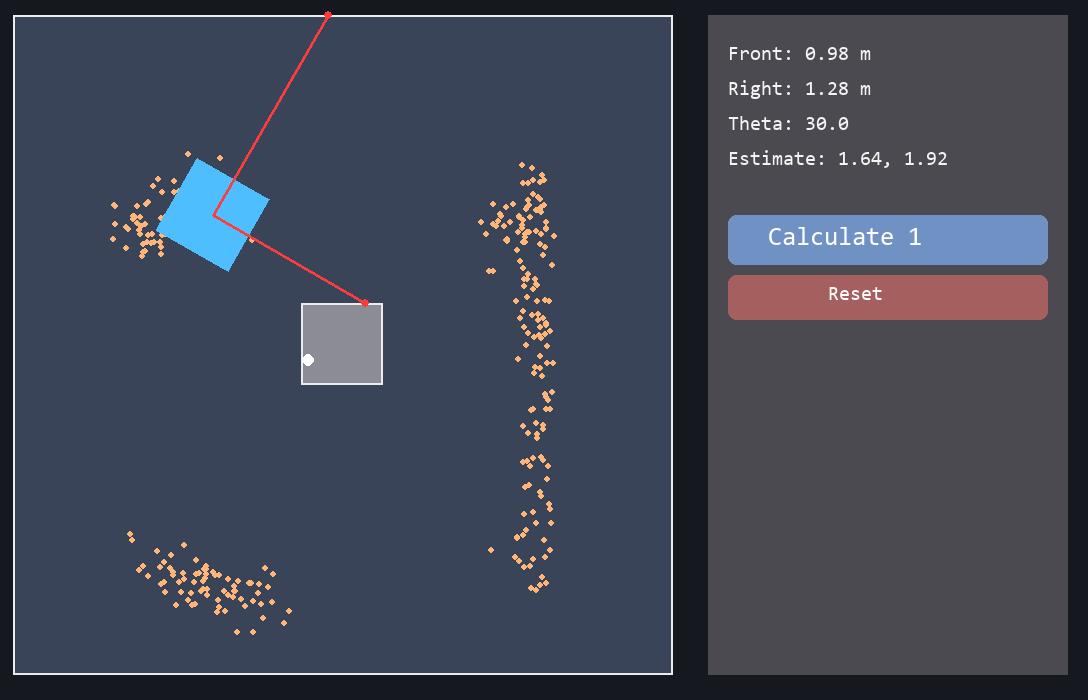Select the Estimate: 1.64, 1.92 text
This screenshot has width=1088, height=700.
838,159
